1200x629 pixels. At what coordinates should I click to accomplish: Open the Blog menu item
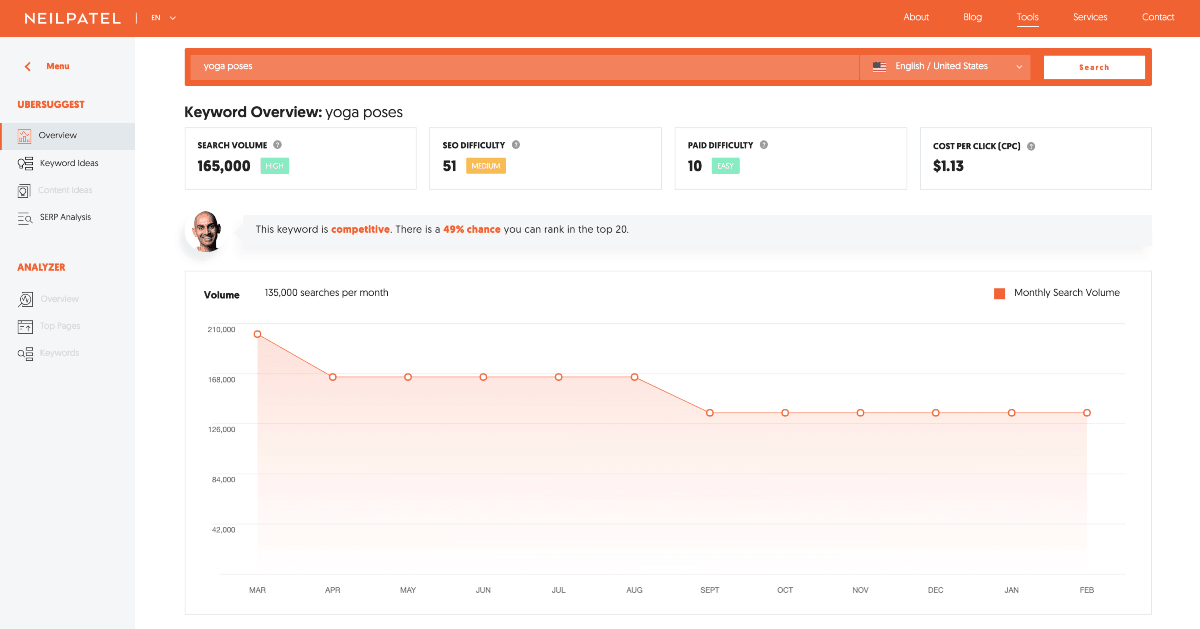972,17
